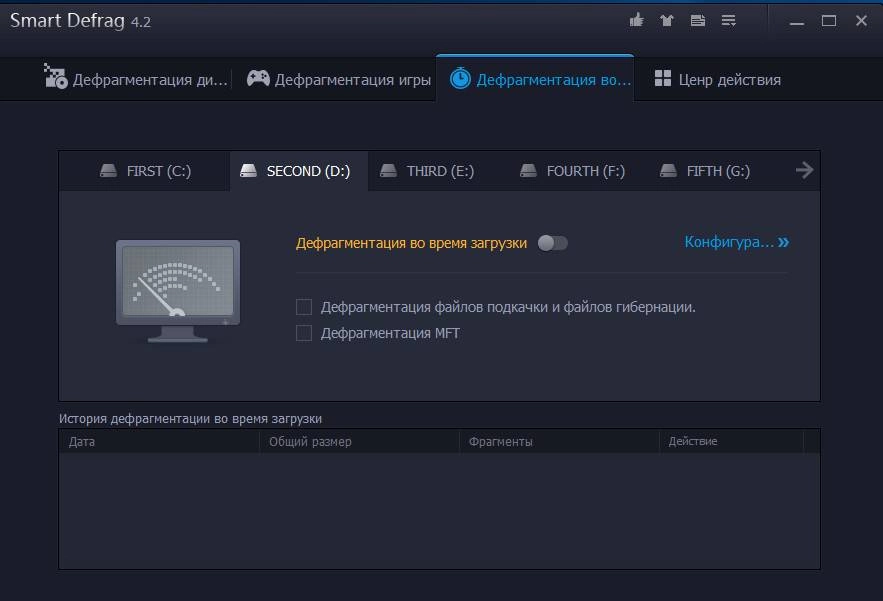
Task: Click the 'История дефрагментации во время загрузки' label
Action: (190, 419)
